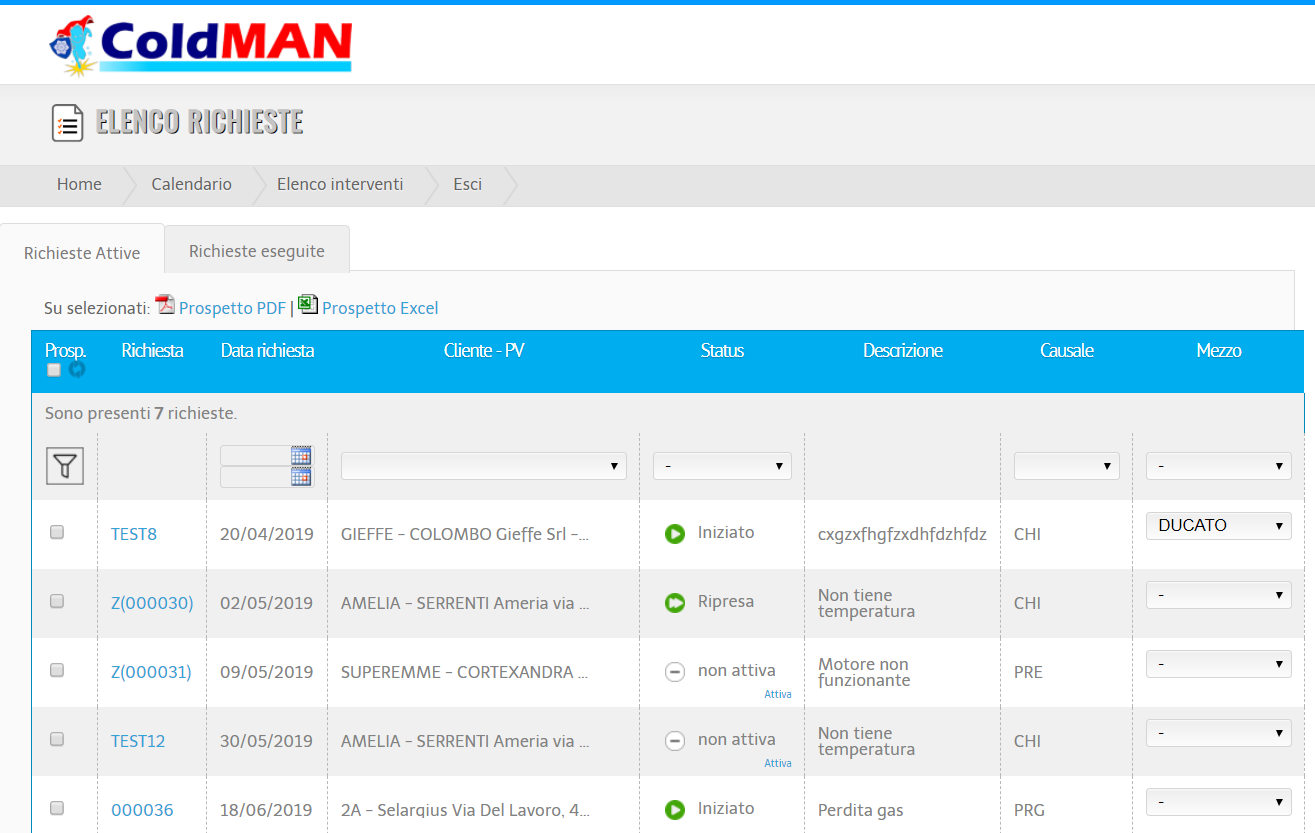Viewport: 1315px width, 833px height.
Task: Click the ColdMAN logo
Action: tap(201, 45)
